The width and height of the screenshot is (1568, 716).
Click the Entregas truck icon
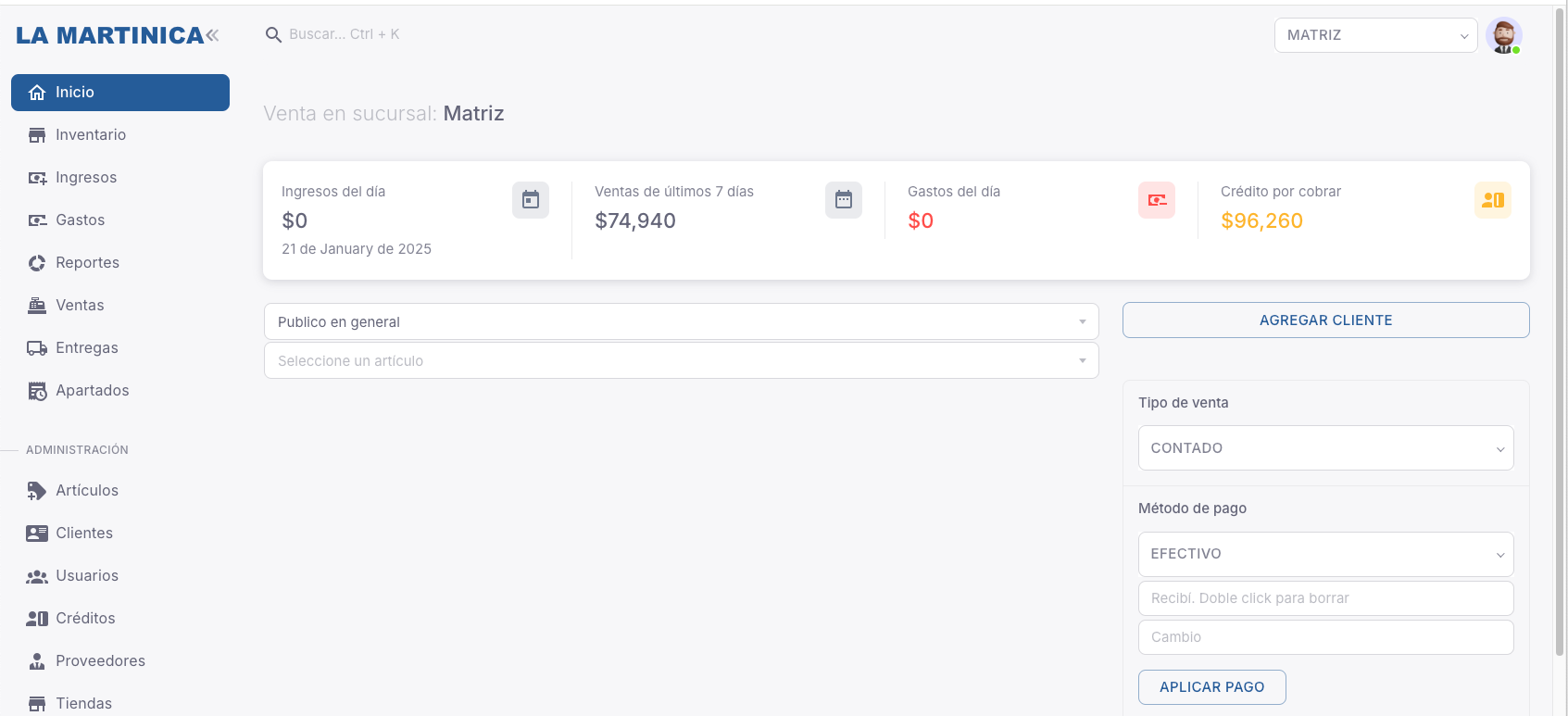[x=37, y=348]
